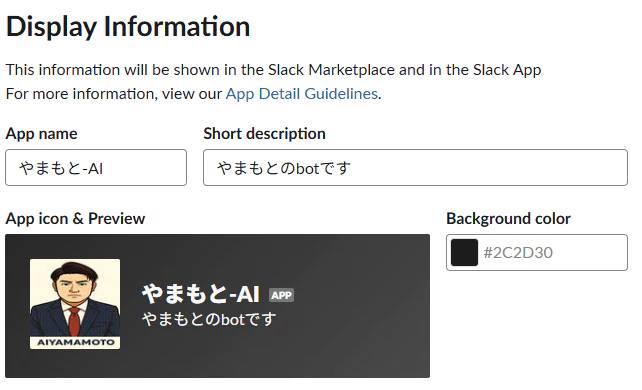642x390 pixels.
Task: Click the red tie in avatar icon
Action: (x=74, y=322)
